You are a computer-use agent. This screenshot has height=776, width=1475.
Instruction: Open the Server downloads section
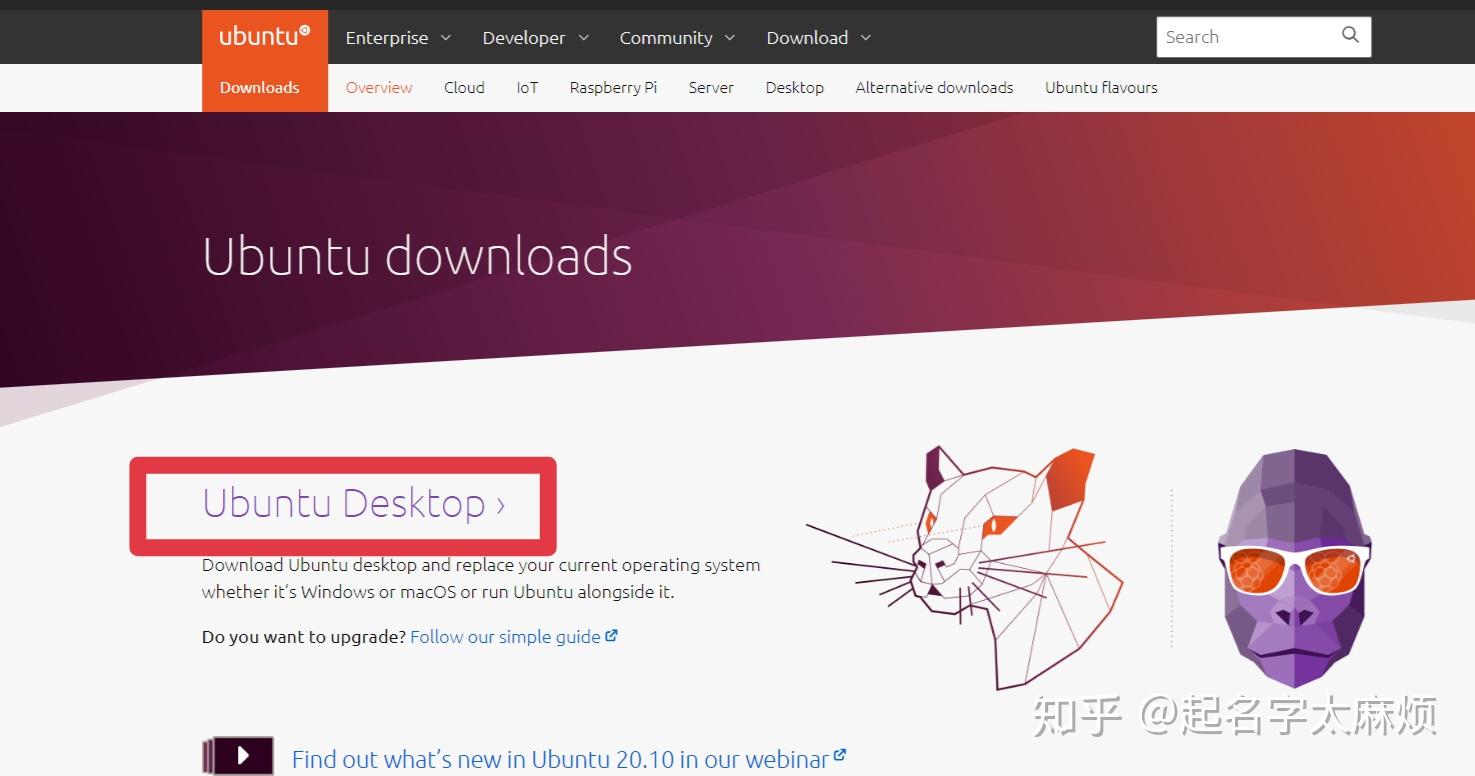click(710, 87)
